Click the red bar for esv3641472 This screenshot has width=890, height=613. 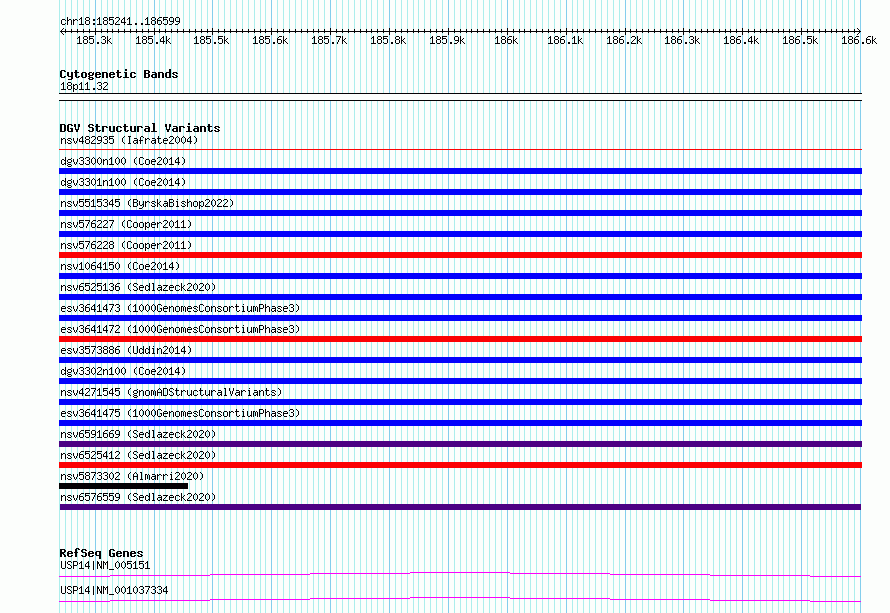click(x=460, y=339)
